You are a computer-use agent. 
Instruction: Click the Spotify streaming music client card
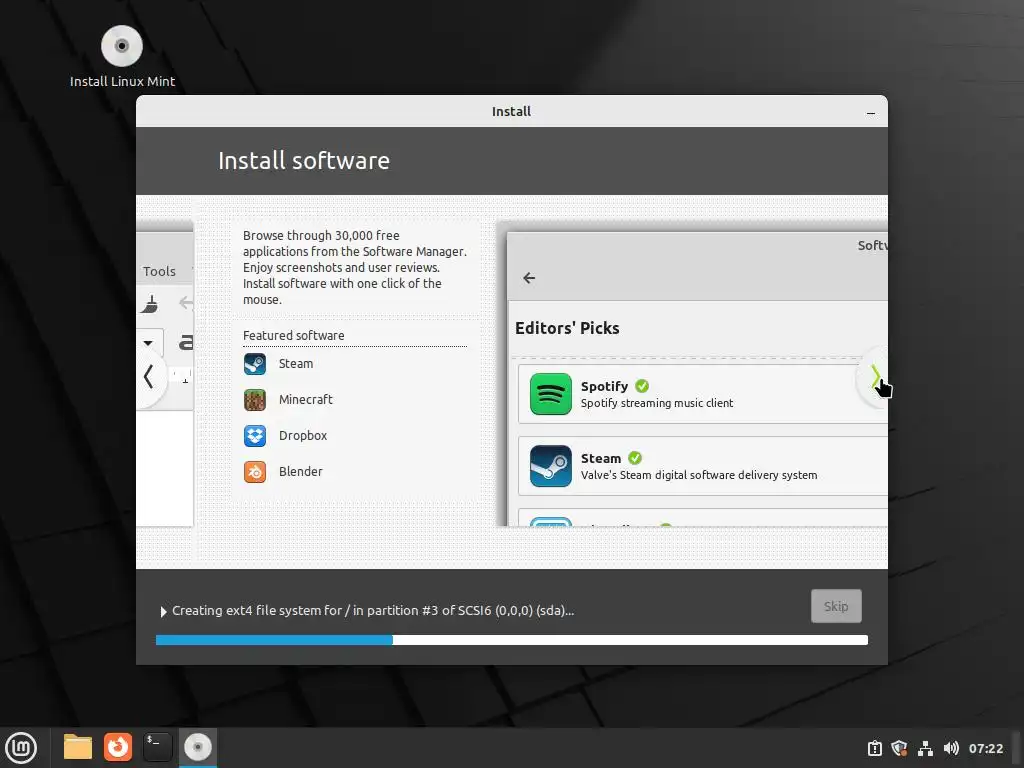tap(703, 394)
